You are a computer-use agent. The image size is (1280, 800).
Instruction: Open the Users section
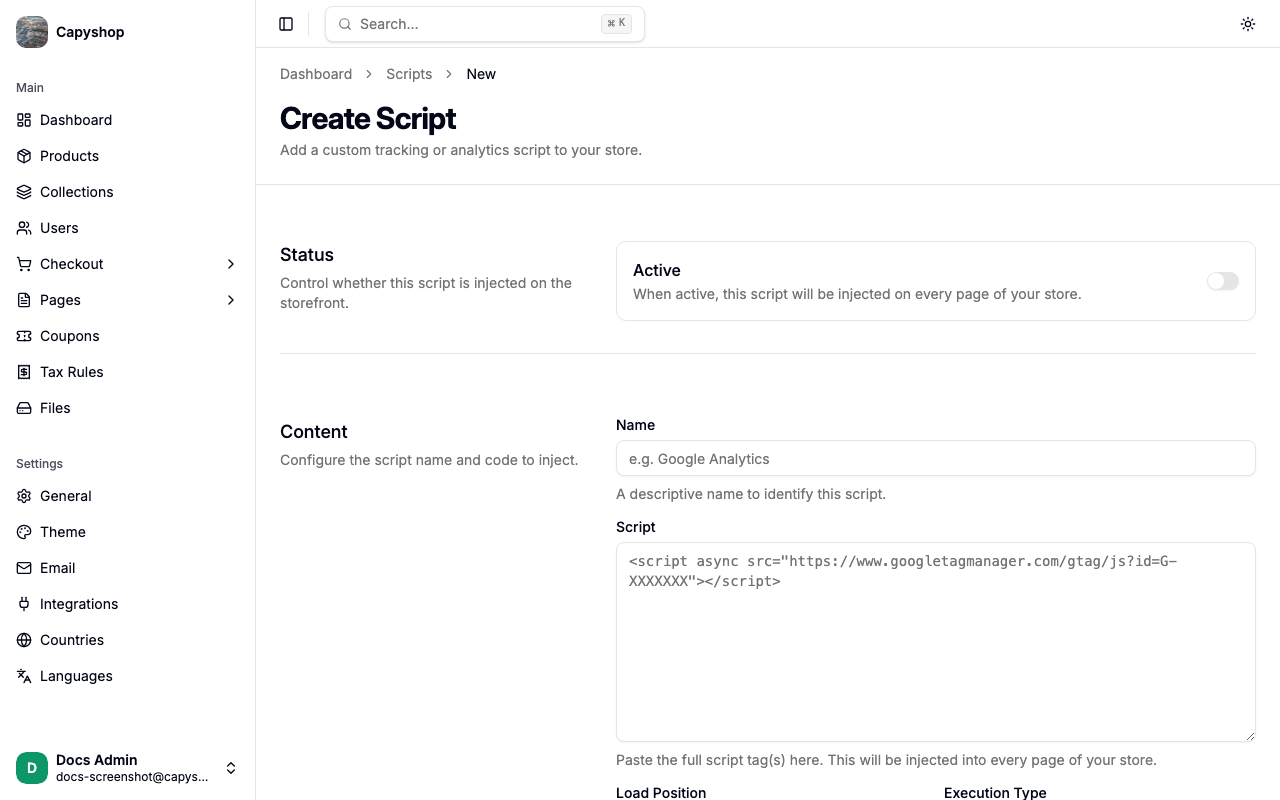128,228
